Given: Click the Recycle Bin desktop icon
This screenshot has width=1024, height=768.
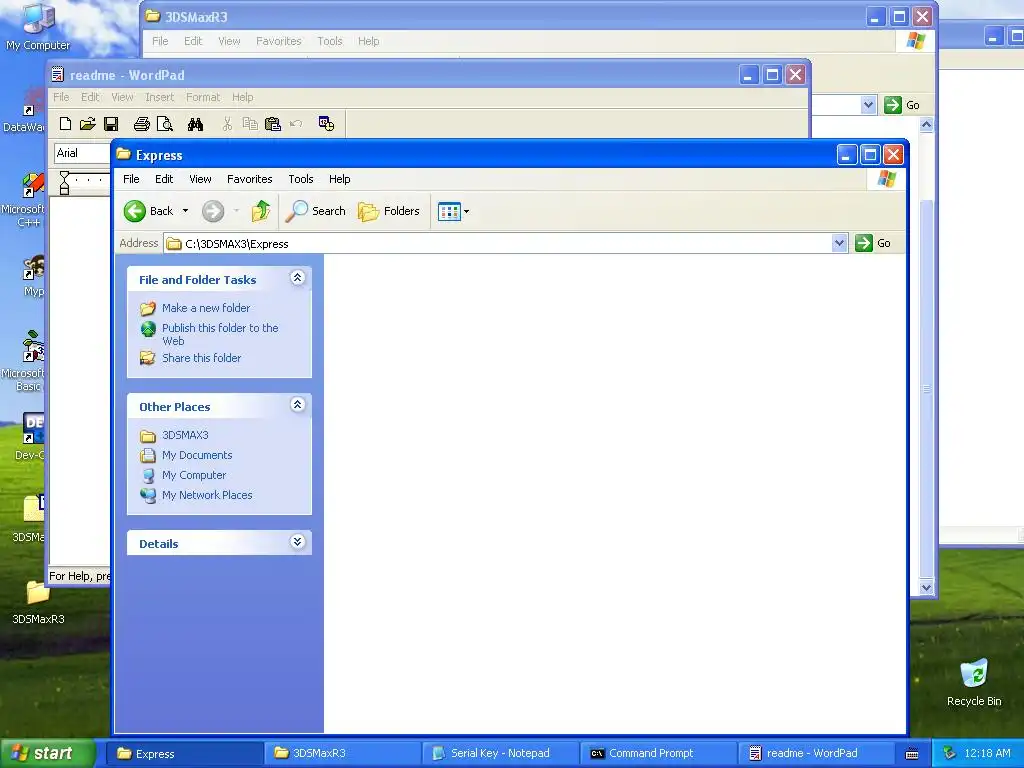Looking at the screenshot, I should (x=974, y=682).
